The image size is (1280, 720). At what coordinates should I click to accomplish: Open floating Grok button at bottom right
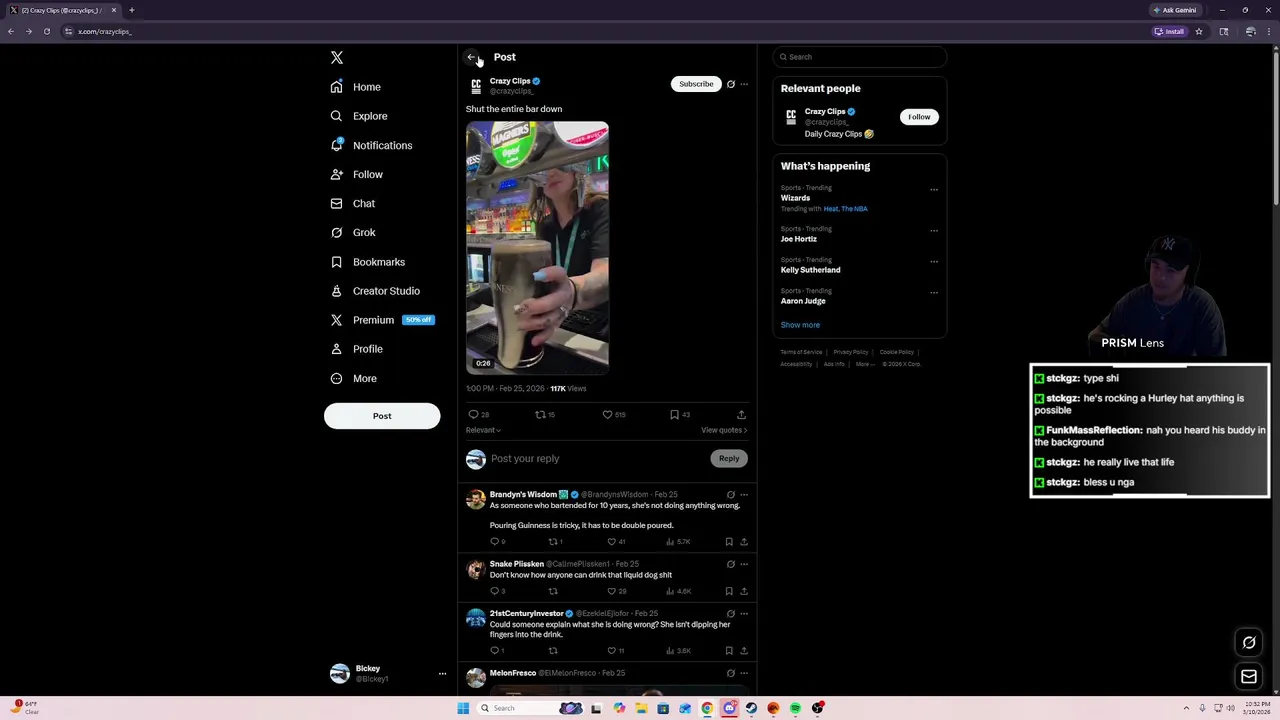(1249, 643)
